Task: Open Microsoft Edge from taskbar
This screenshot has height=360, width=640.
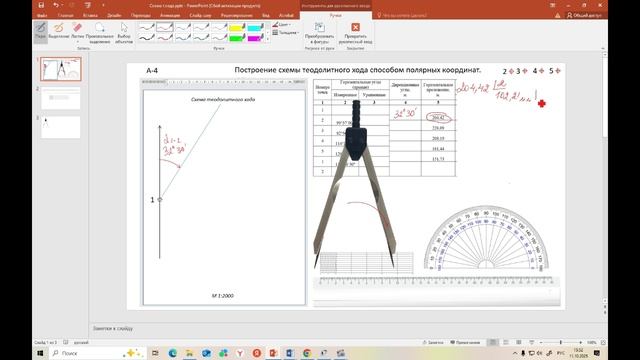Action: coord(173,353)
